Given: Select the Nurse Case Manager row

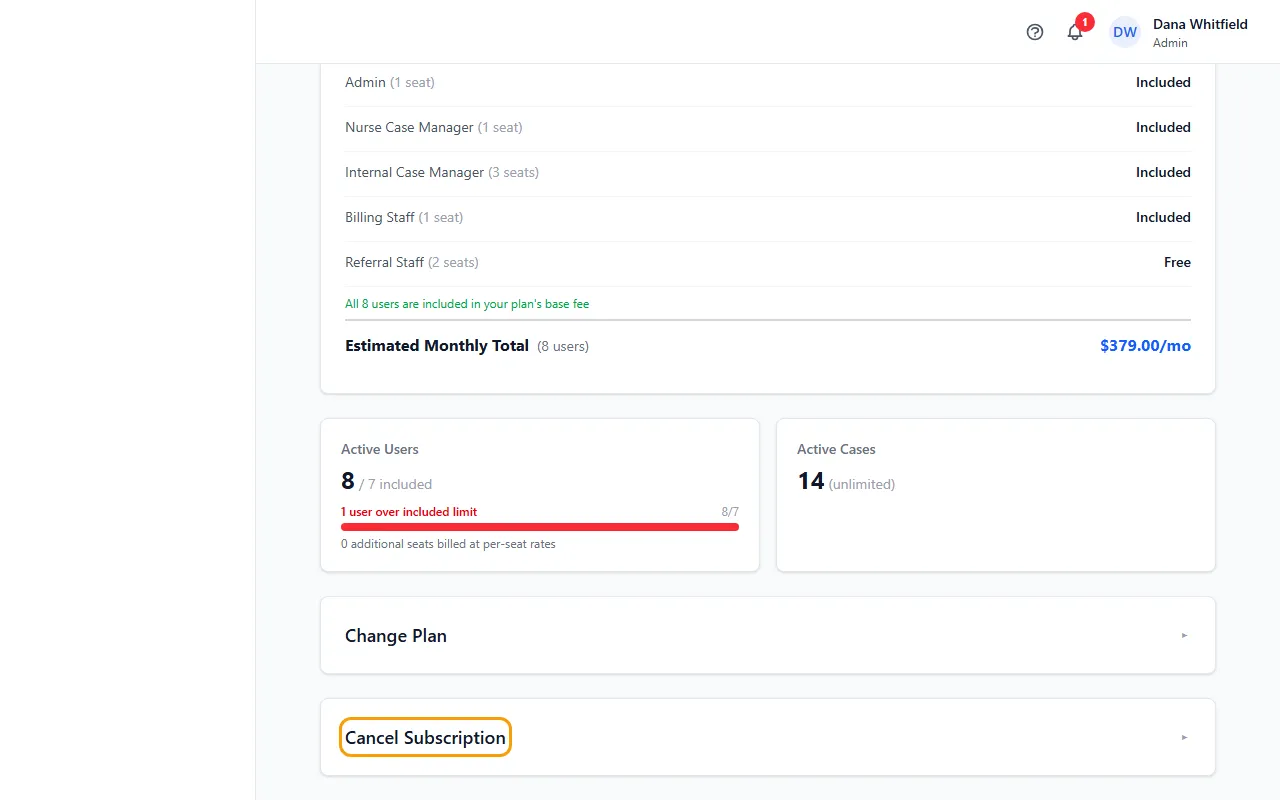Looking at the screenshot, I should 768,127.
